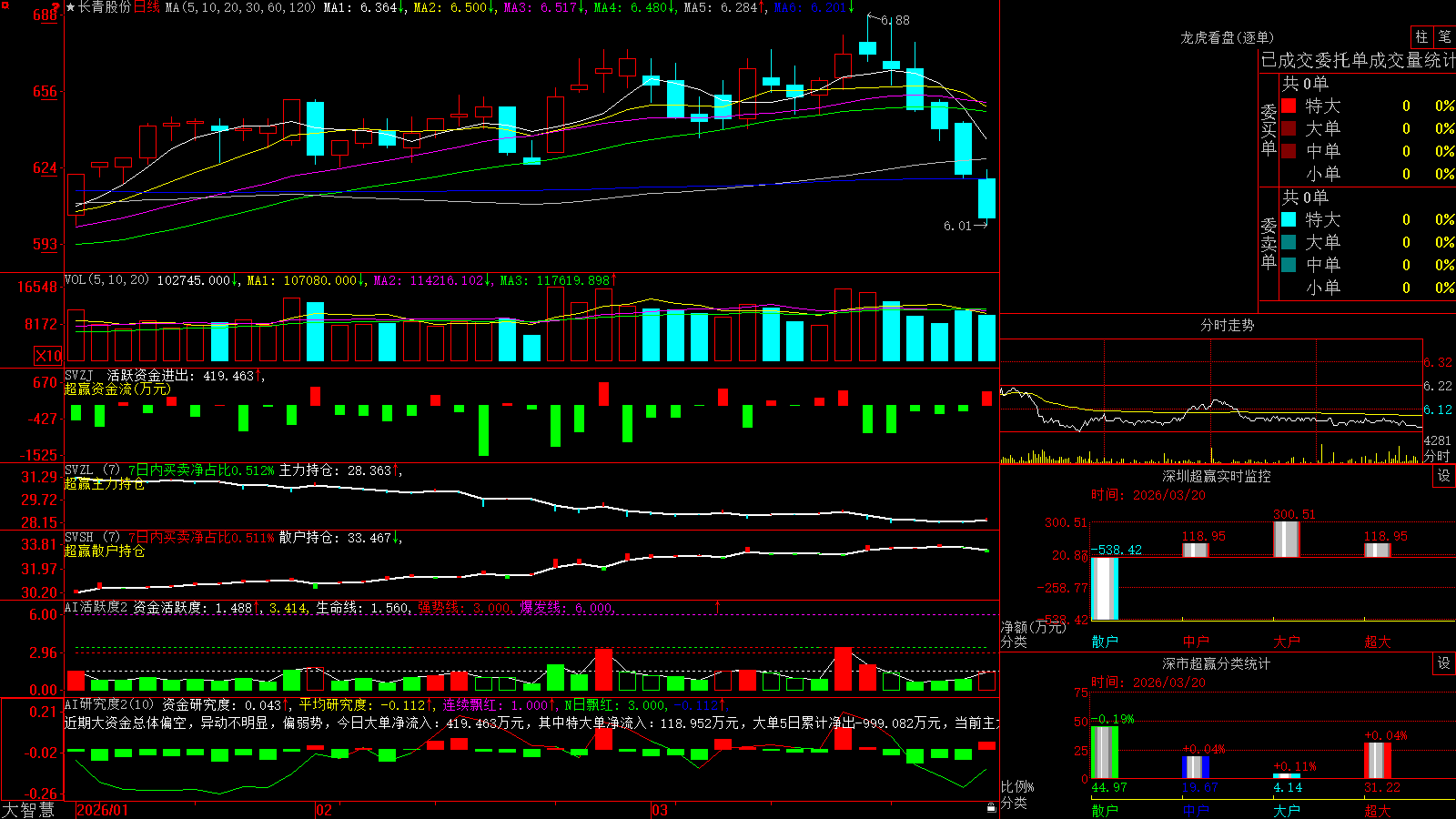
Task: Click the 散户 ratio value 44.97
Action: click(1109, 787)
